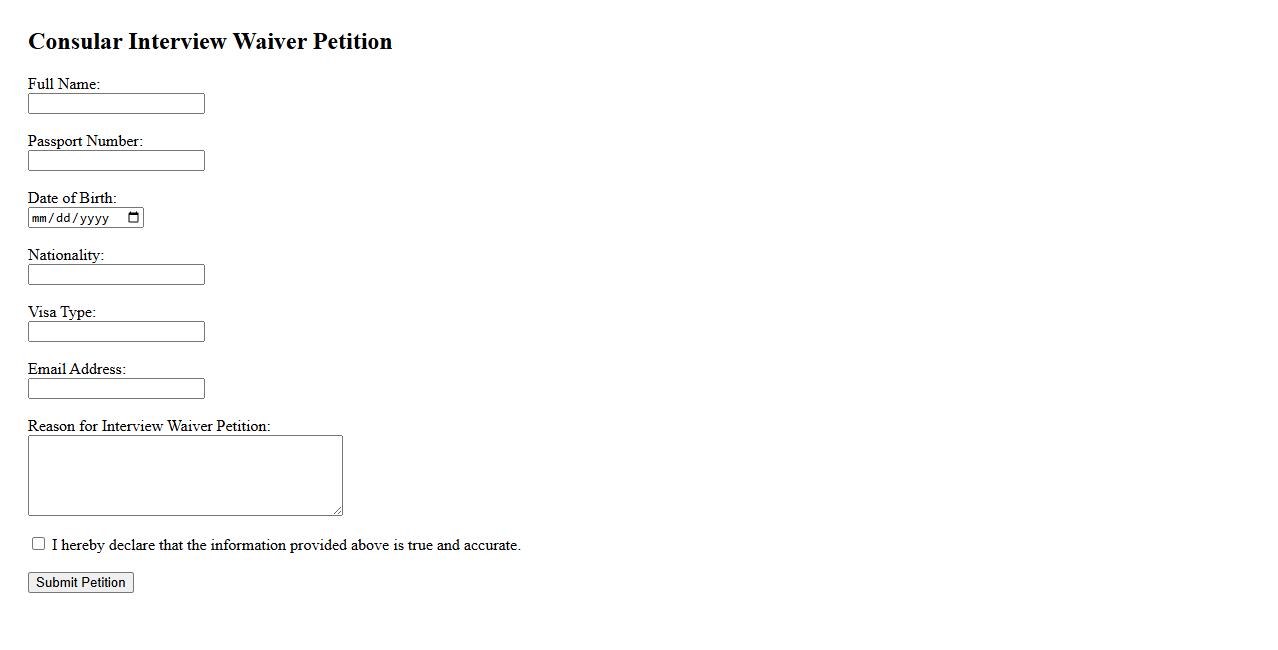The height and width of the screenshot is (650, 1278).
Task: Select the day segment of Date of Birth
Action: pyautogui.click(x=63, y=218)
